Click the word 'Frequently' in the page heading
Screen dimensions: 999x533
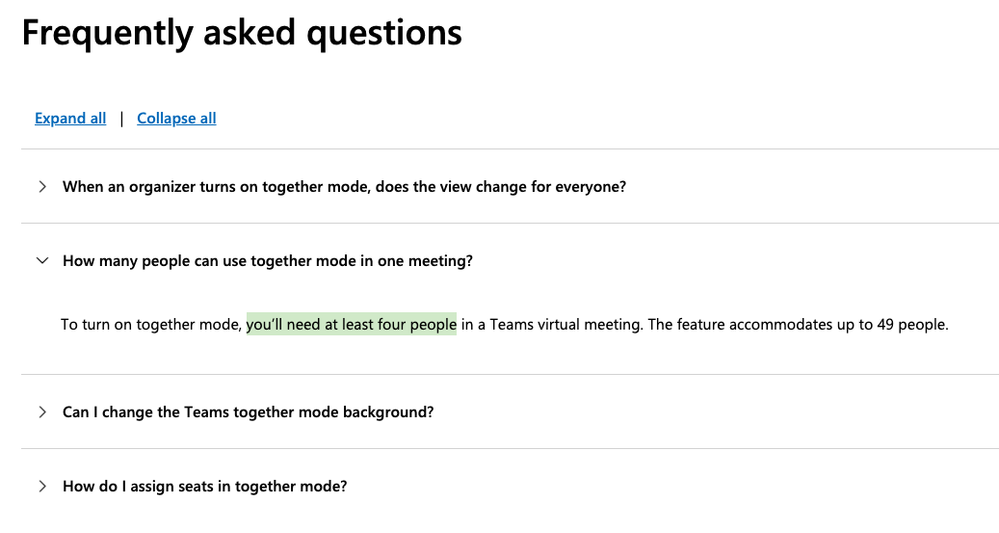click(x=107, y=33)
